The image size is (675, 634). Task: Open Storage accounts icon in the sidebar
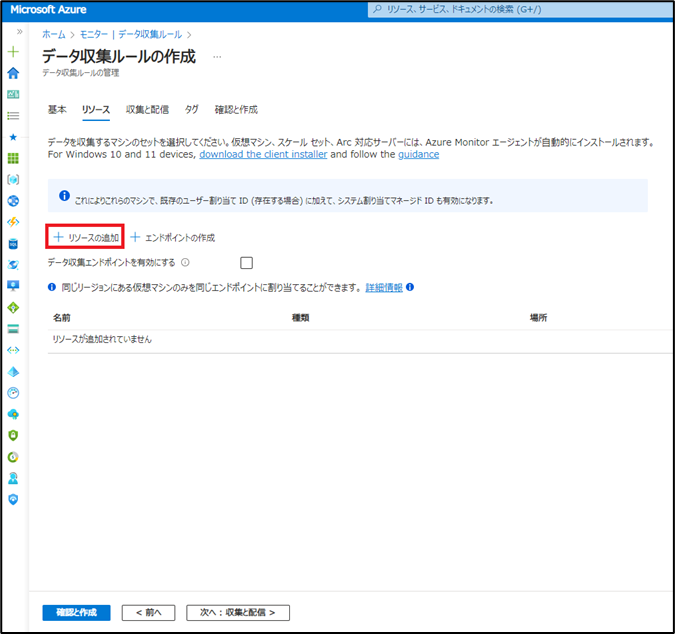coord(13,329)
